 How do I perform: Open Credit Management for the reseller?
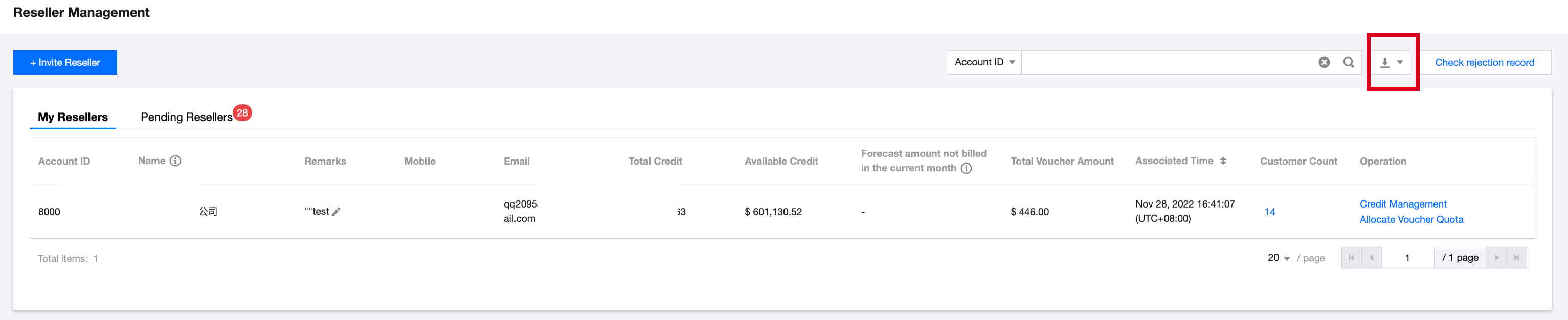(1402, 204)
